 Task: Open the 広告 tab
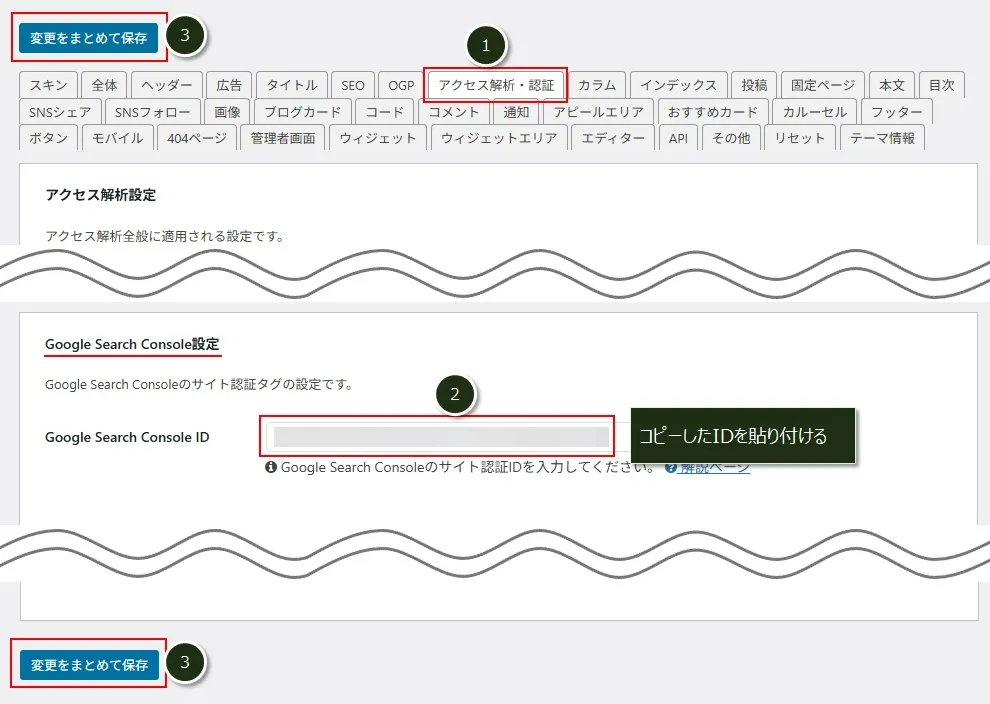coord(229,85)
